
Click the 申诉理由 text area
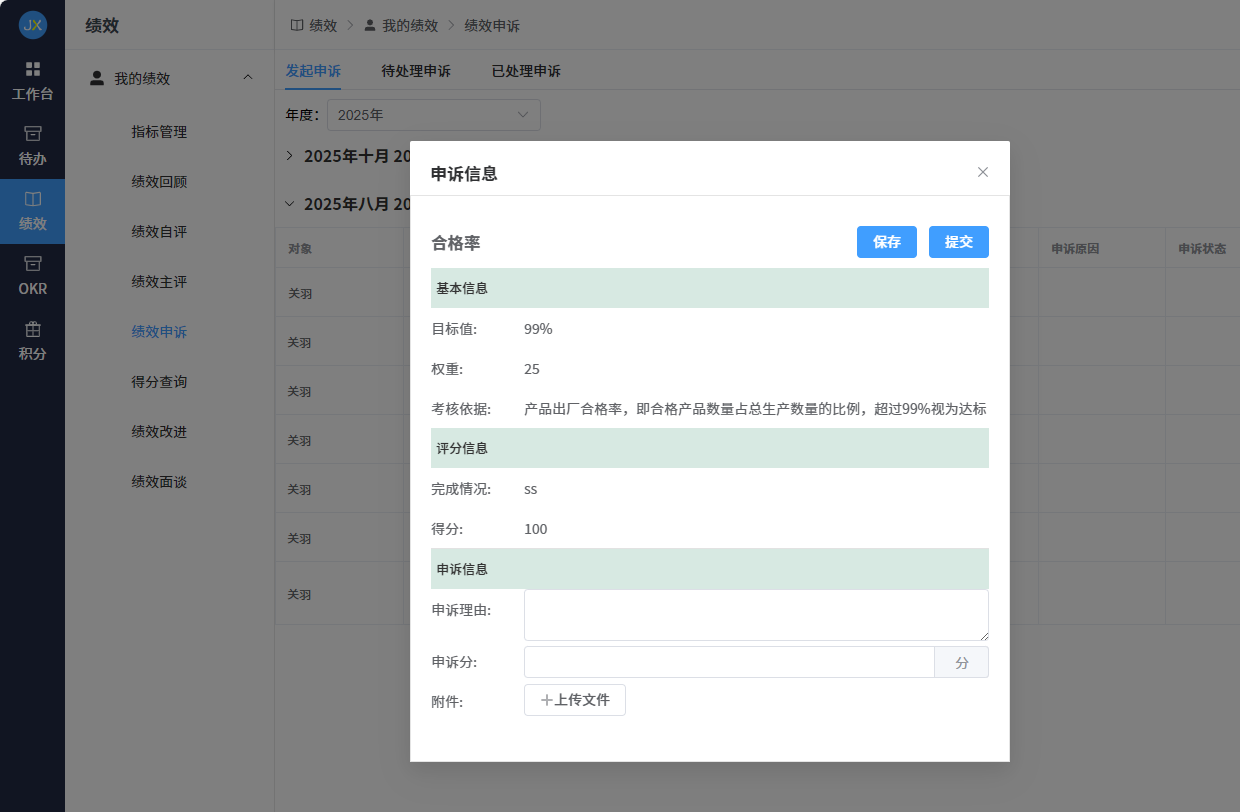click(x=755, y=615)
